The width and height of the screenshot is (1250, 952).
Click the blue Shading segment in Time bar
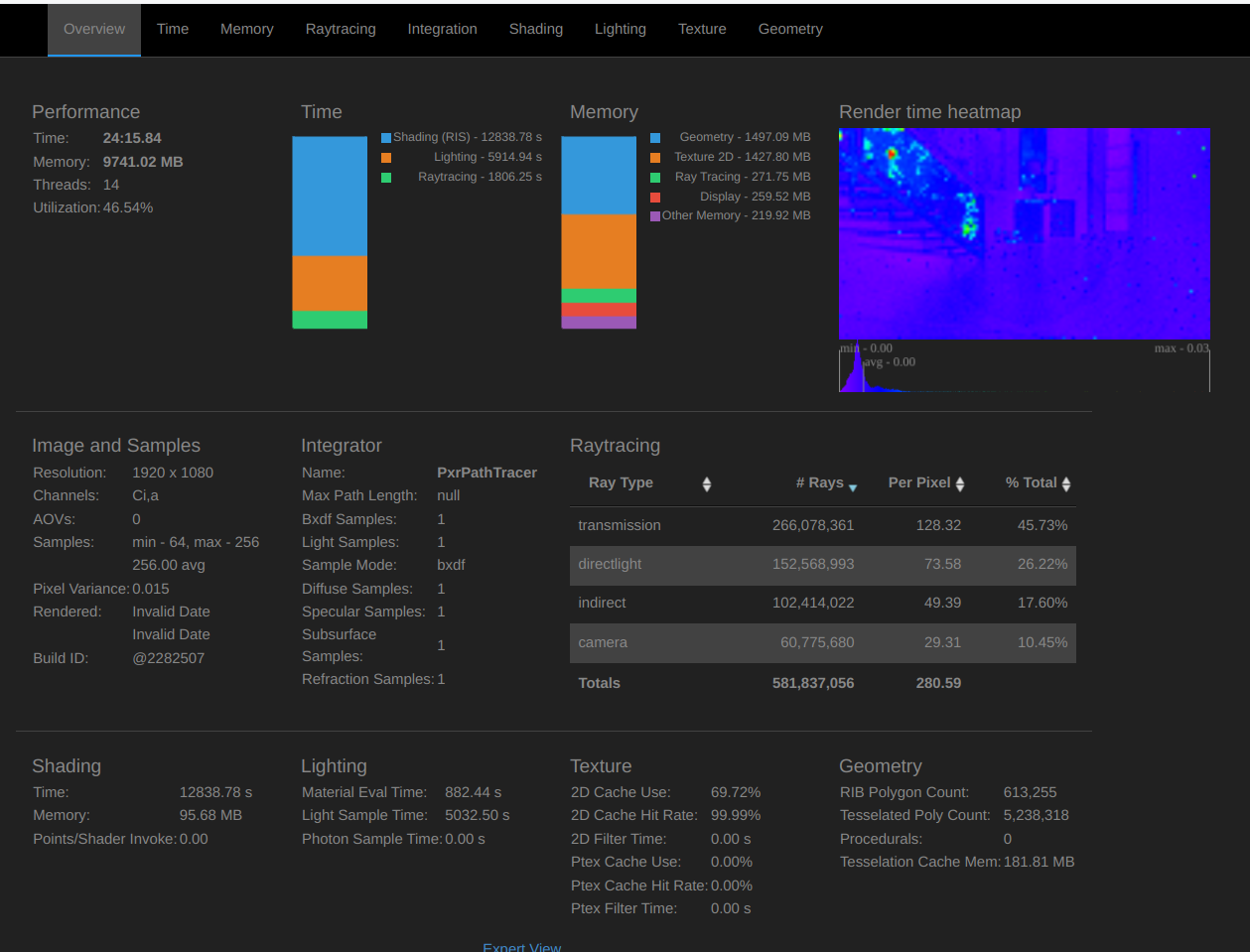point(330,197)
